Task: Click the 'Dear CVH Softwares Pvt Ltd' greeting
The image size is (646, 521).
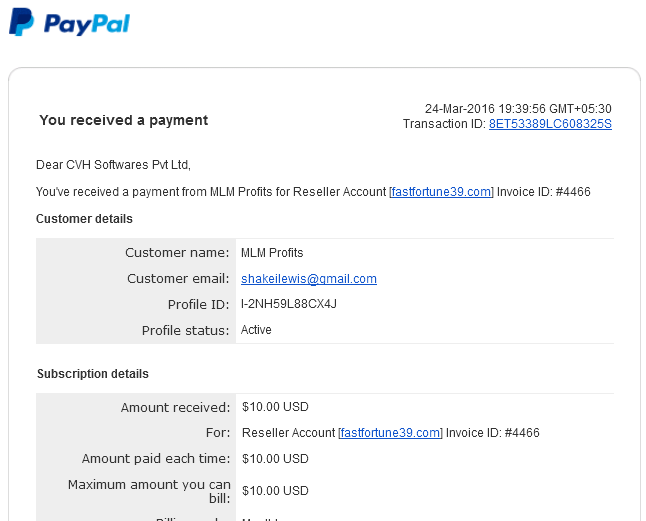Action: click(113, 165)
